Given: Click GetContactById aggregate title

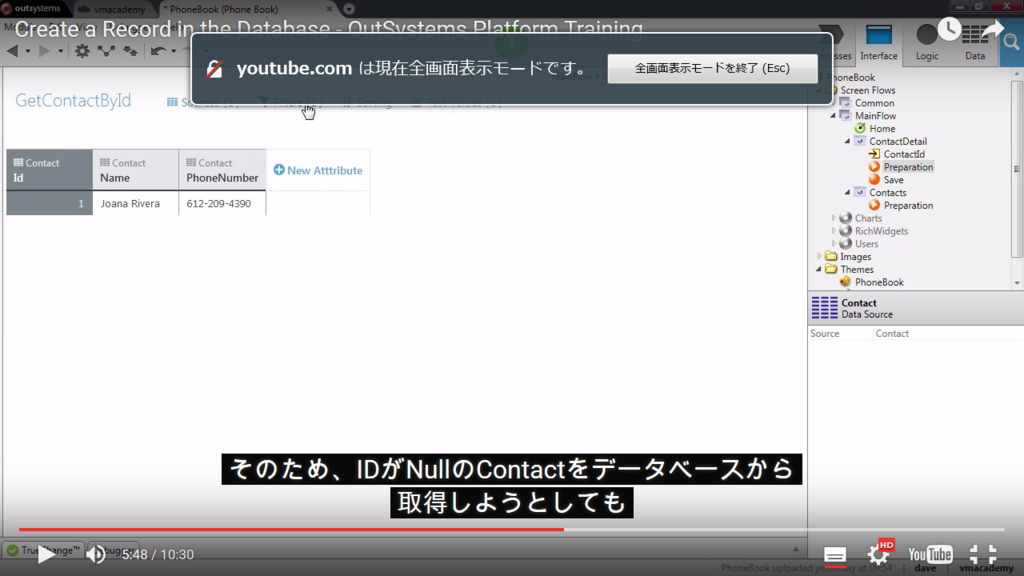Looking at the screenshot, I should click(x=73, y=101).
